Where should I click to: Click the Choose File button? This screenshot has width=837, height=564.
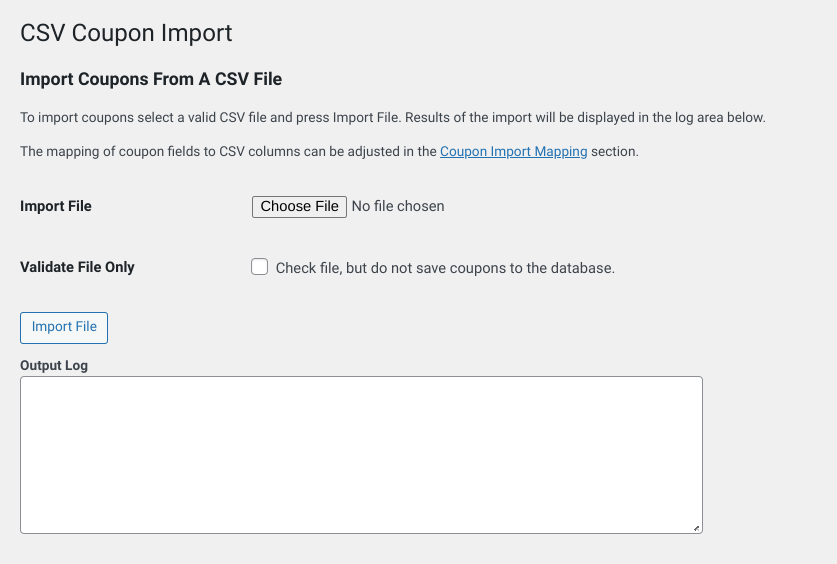[299, 206]
